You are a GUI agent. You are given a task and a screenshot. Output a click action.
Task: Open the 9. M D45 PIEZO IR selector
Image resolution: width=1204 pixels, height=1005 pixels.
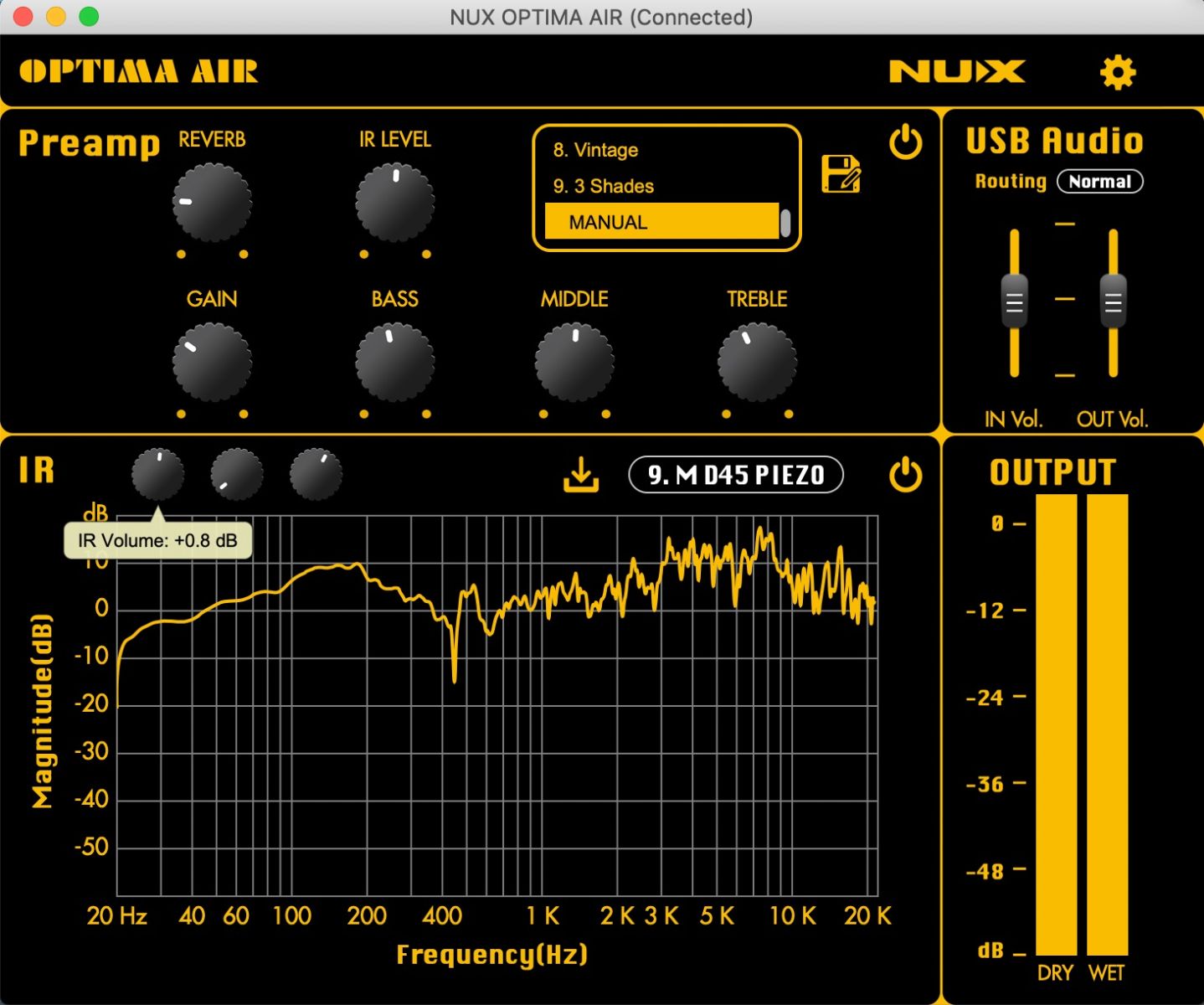[735, 475]
